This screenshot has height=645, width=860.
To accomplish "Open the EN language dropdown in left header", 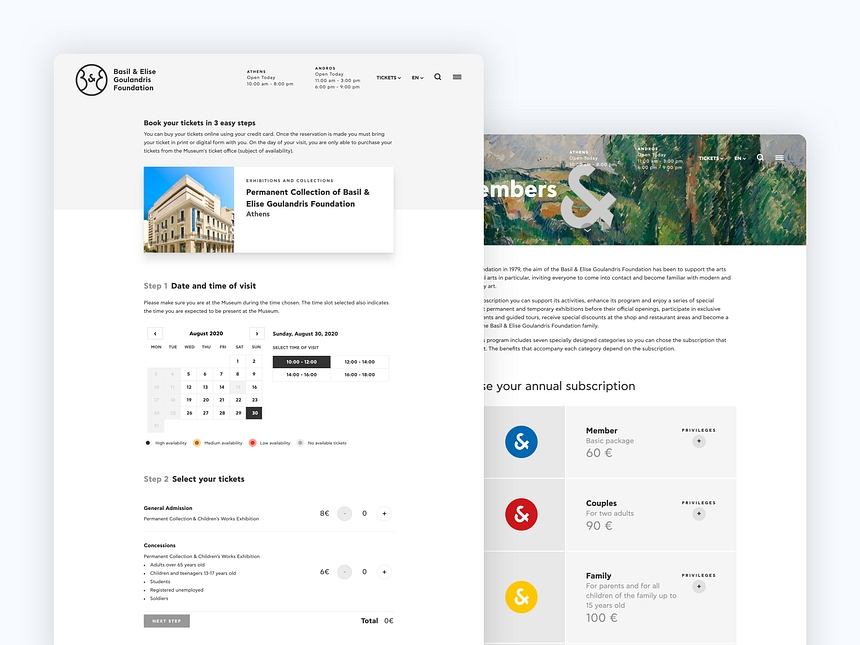I will coord(417,77).
